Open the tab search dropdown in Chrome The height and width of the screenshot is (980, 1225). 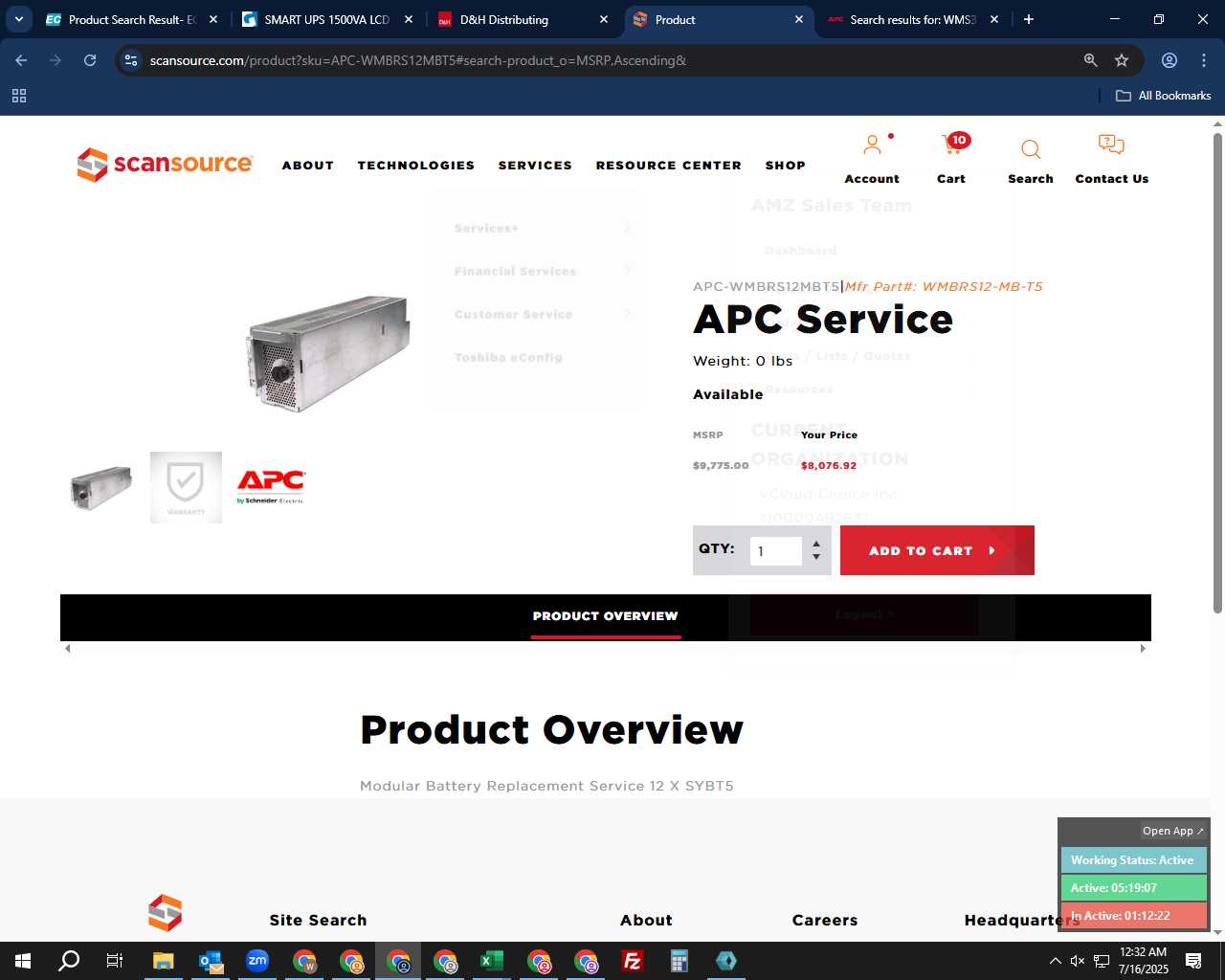(19, 19)
